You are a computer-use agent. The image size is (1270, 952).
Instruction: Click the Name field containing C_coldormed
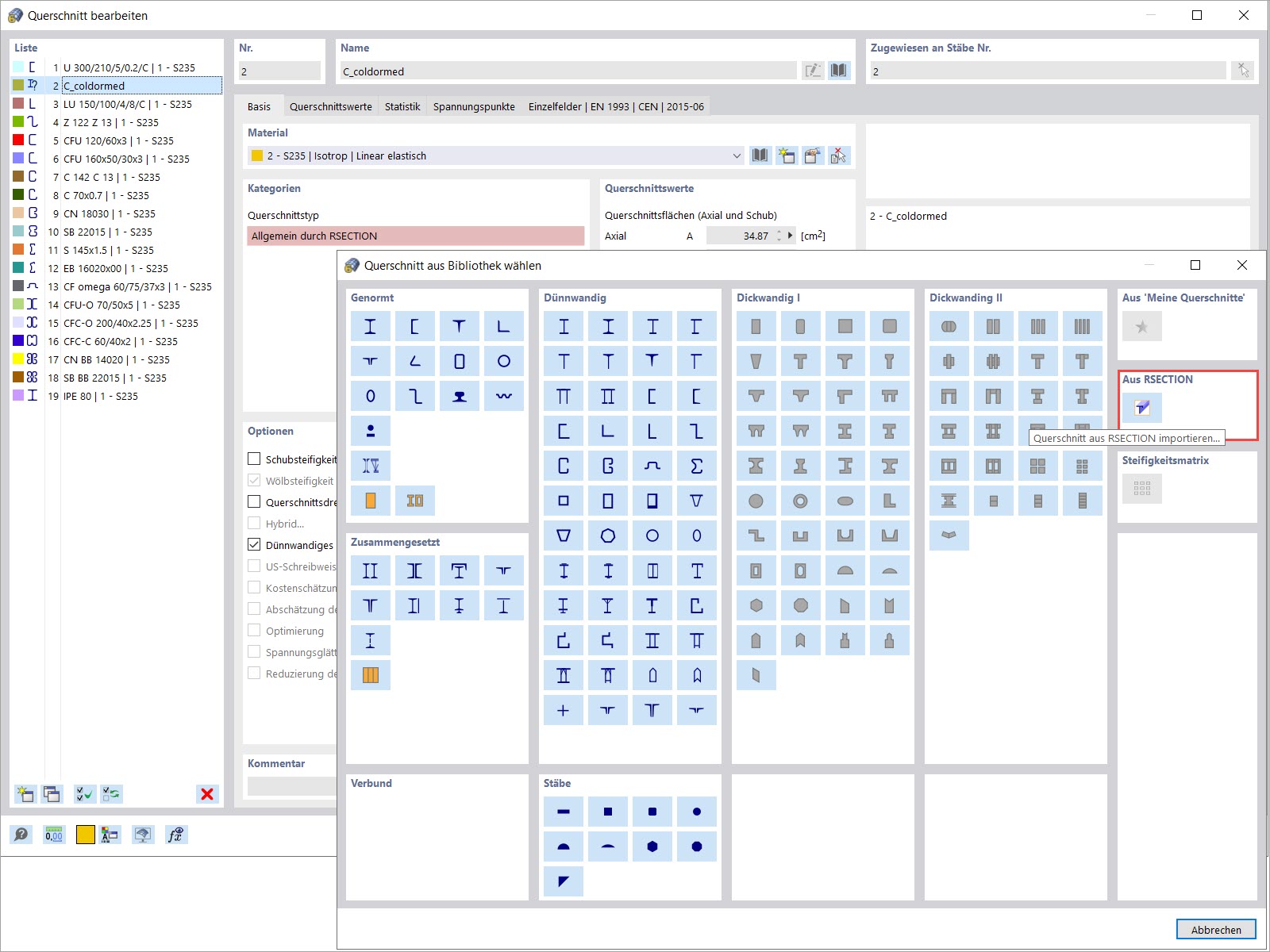568,71
